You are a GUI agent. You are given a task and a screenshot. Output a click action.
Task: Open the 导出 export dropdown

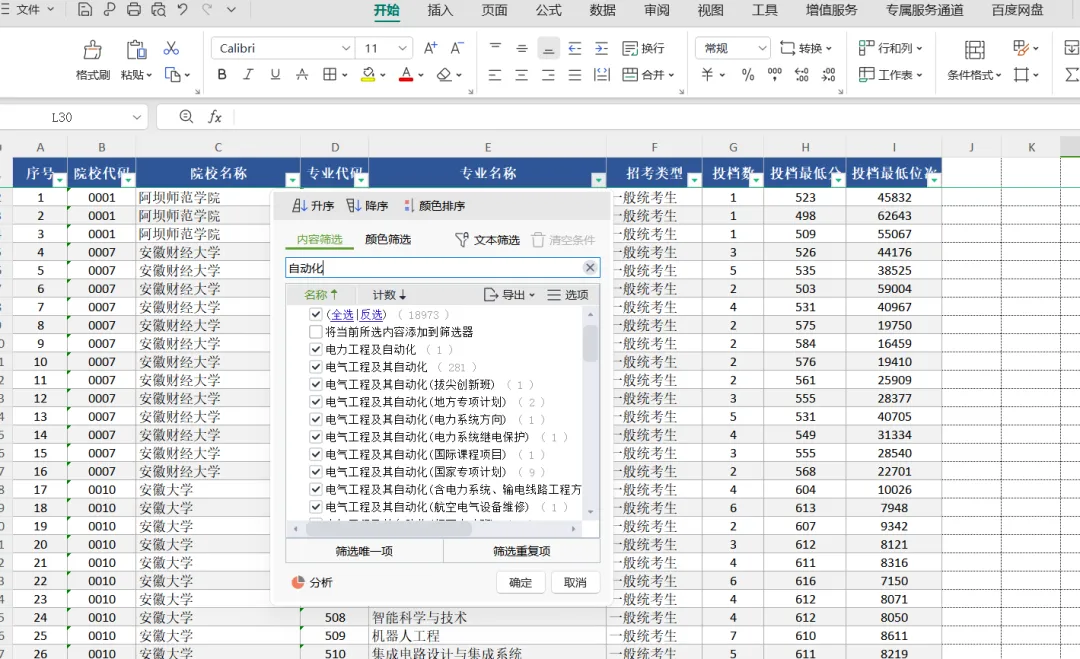[x=510, y=295]
